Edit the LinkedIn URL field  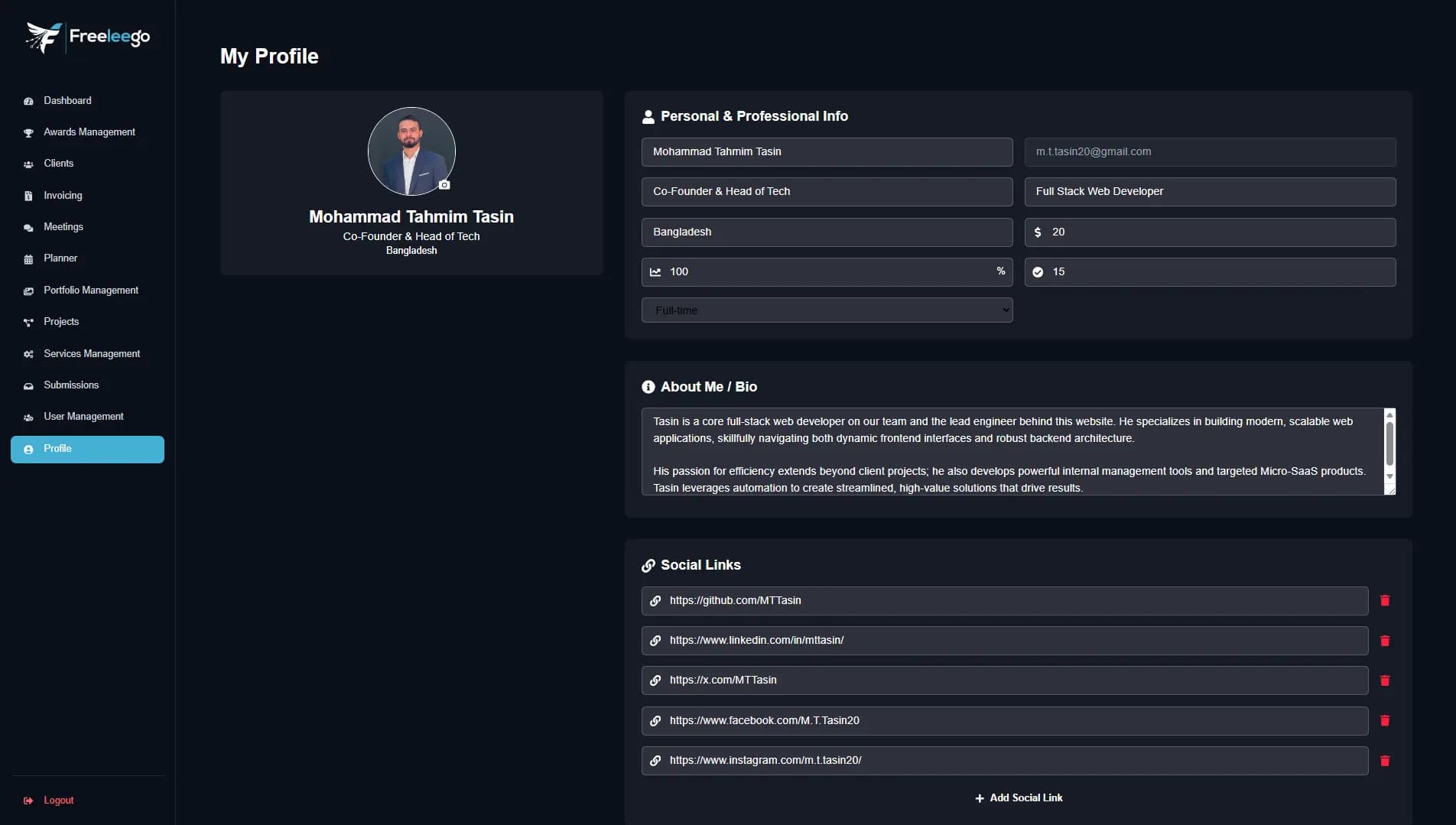1005,641
